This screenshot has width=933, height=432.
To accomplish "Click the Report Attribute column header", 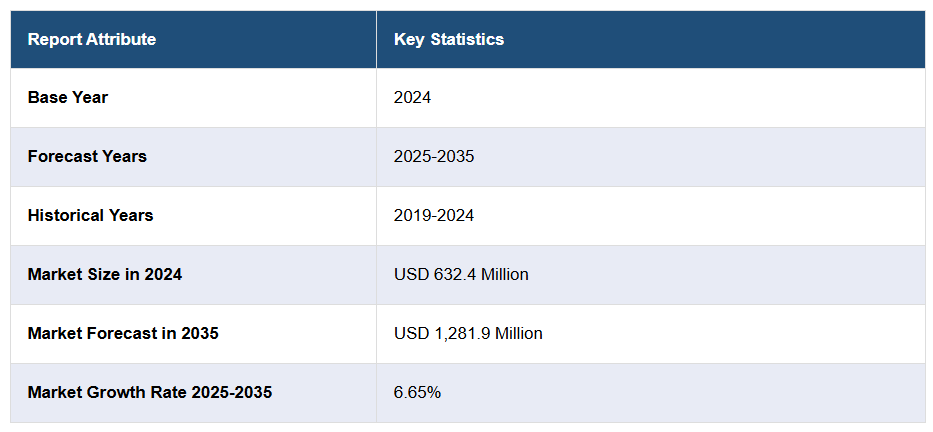I will click(x=92, y=40).
